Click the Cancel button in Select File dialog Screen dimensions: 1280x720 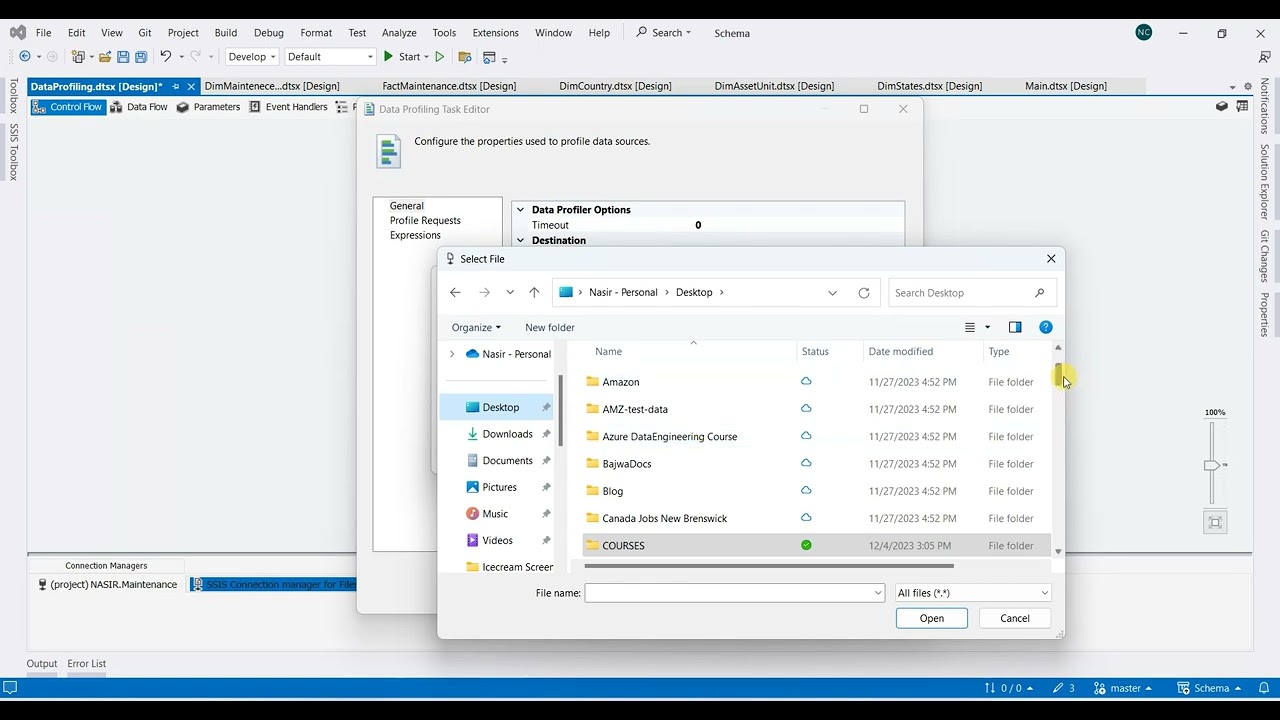(1015, 618)
